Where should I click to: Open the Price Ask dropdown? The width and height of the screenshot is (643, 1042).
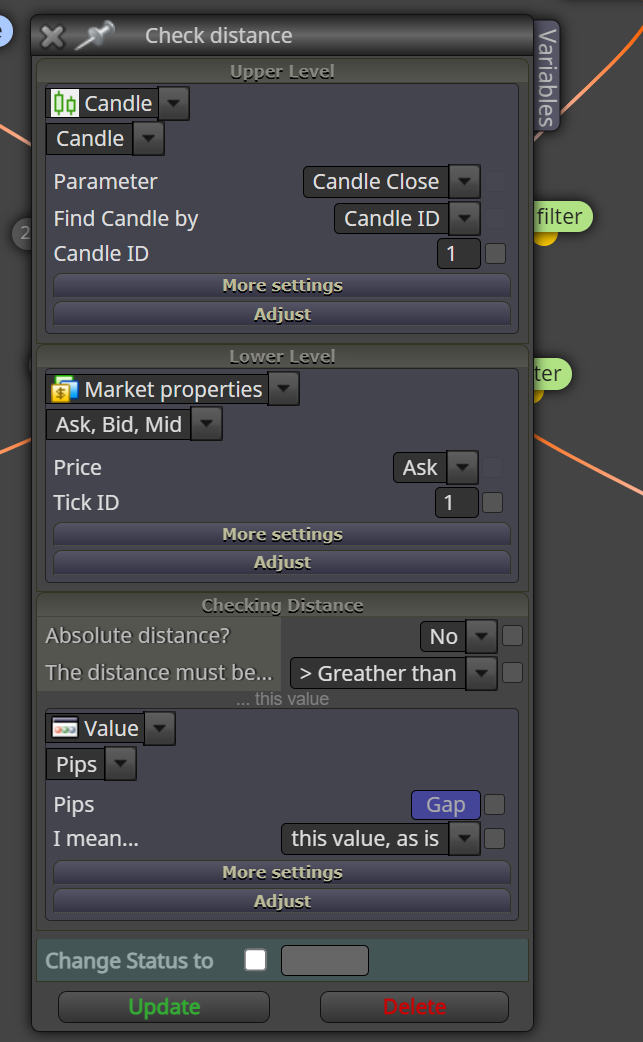(x=462, y=467)
